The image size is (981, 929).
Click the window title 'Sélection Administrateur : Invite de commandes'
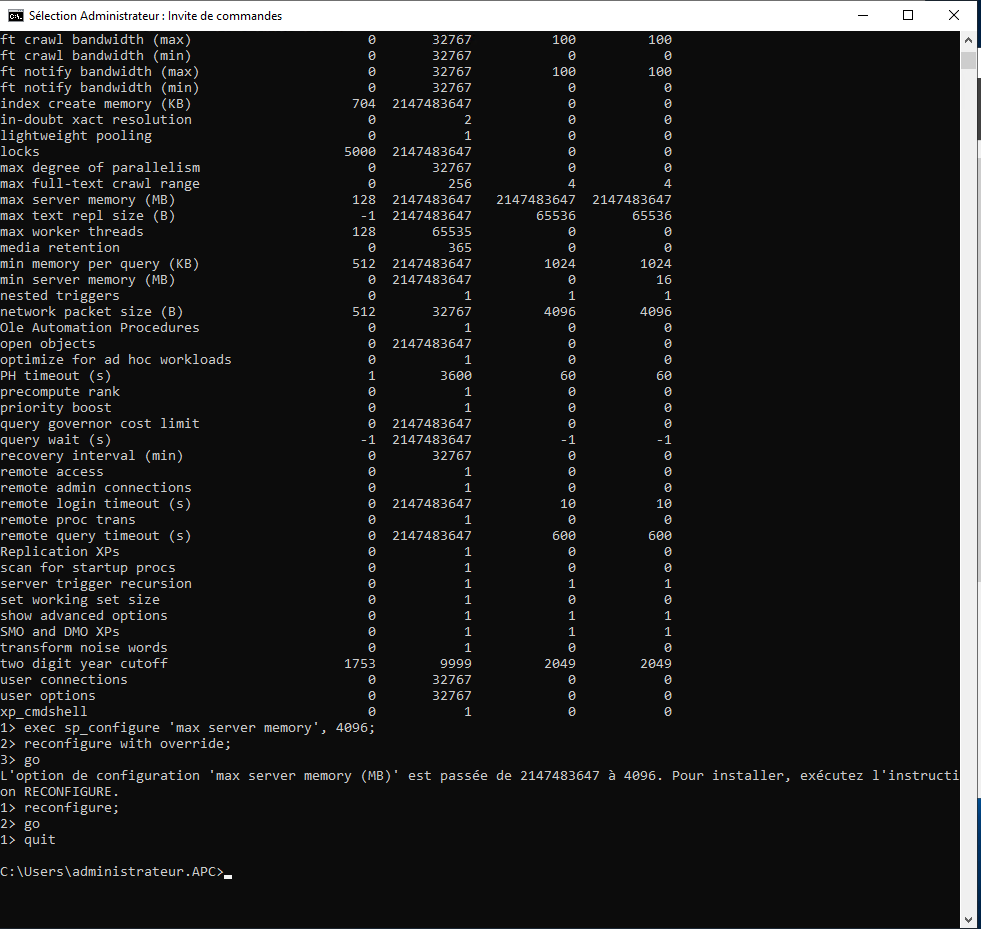pos(155,16)
